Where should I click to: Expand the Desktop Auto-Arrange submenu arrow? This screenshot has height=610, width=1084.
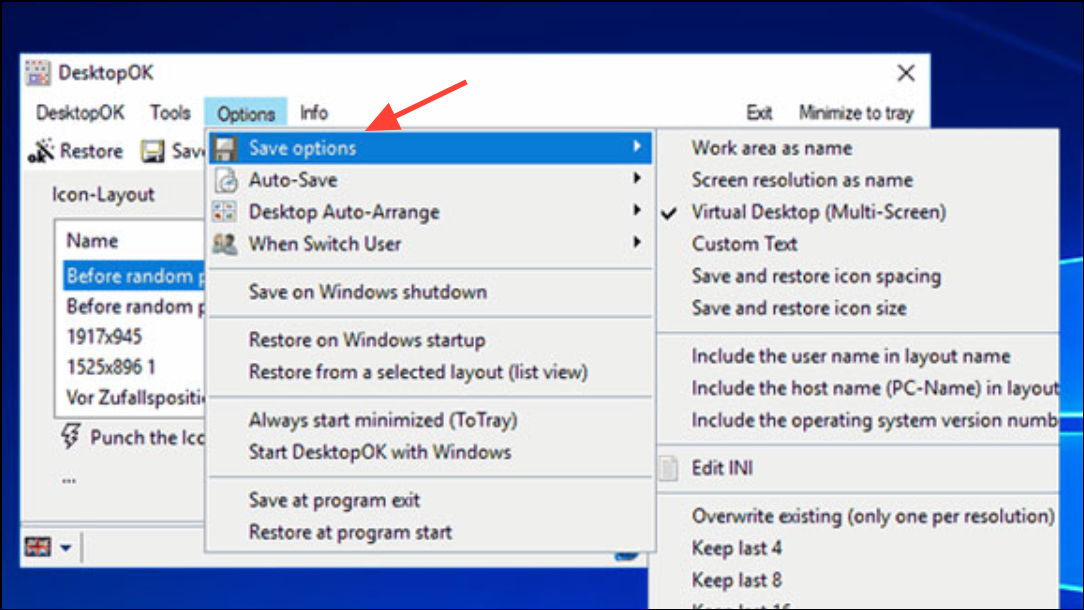pos(637,210)
